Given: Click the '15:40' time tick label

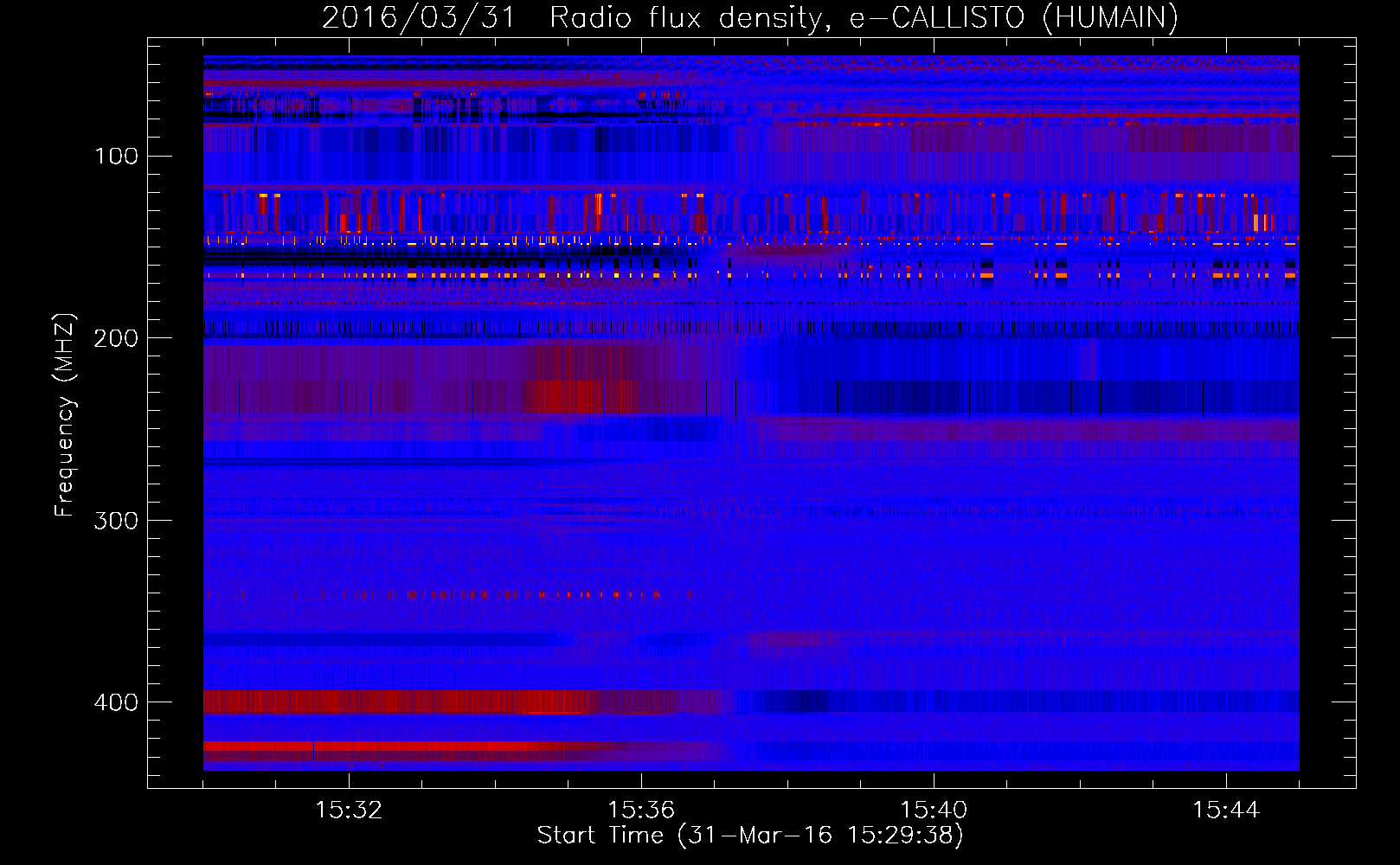Looking at the screenshot, I should coord(934,811).
